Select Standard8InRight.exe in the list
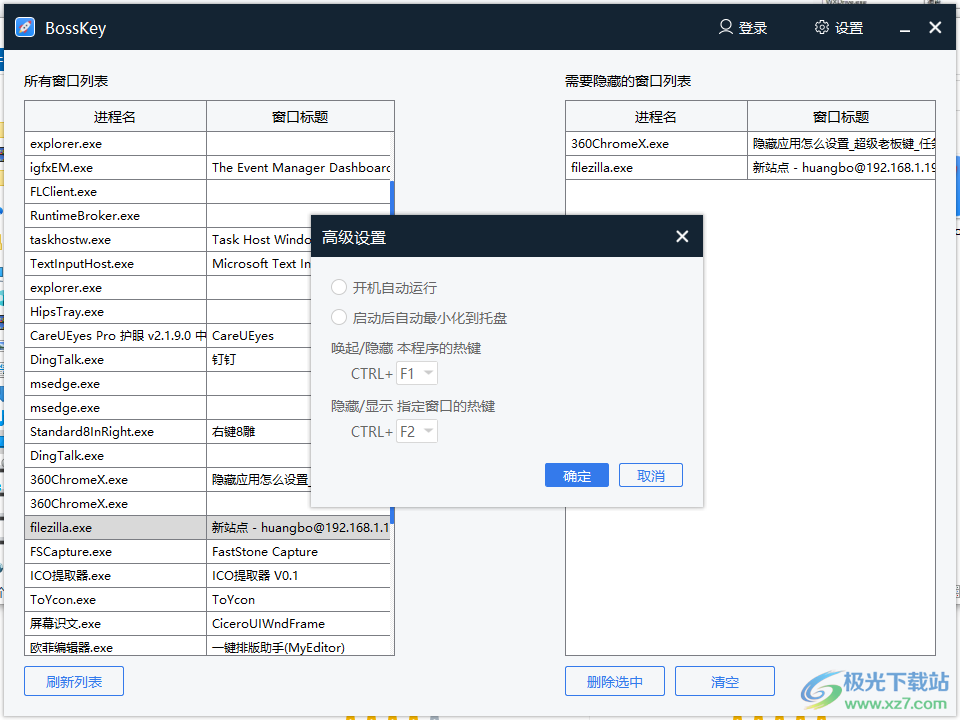Viewport: 960px width, 720px height. click(115, 432)
